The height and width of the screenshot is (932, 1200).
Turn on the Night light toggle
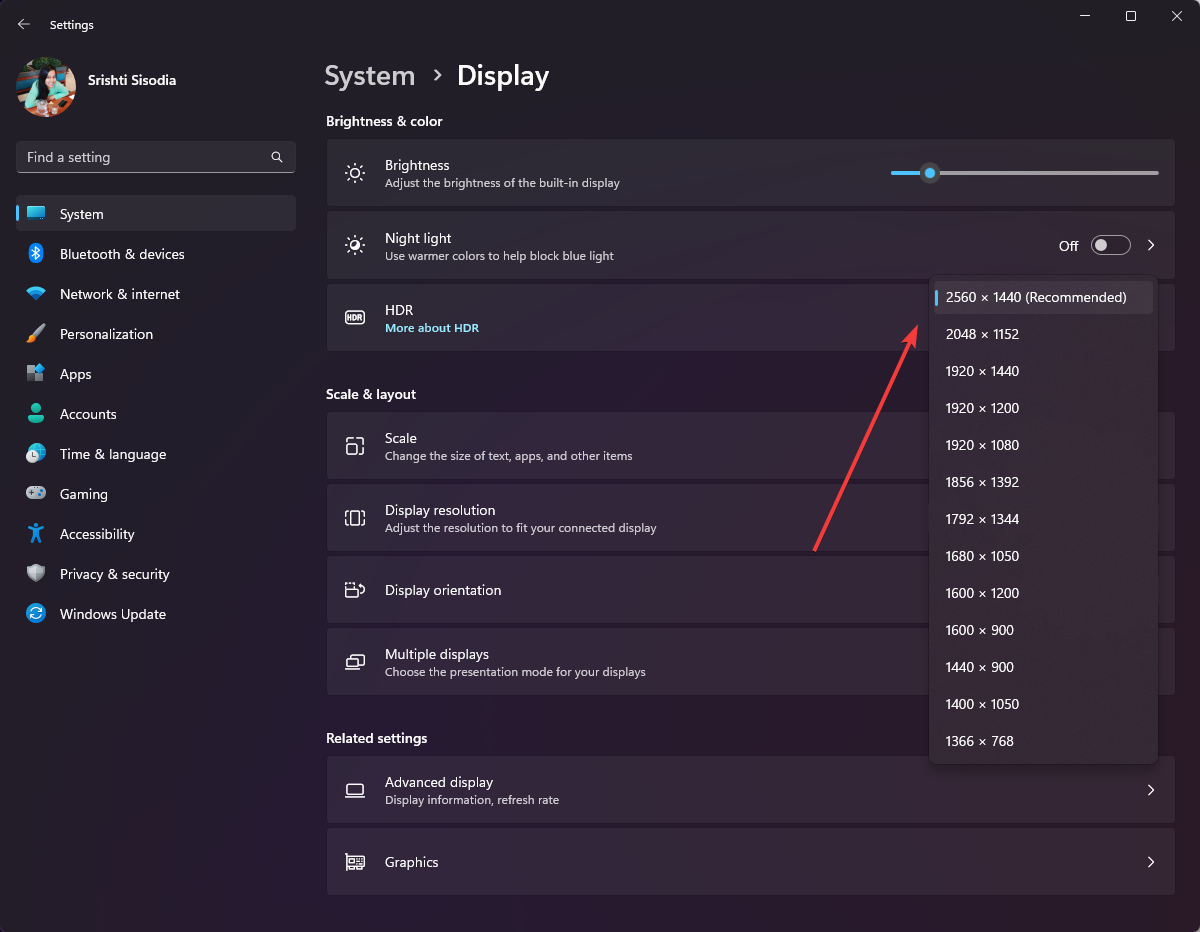tap(1110, 245)
